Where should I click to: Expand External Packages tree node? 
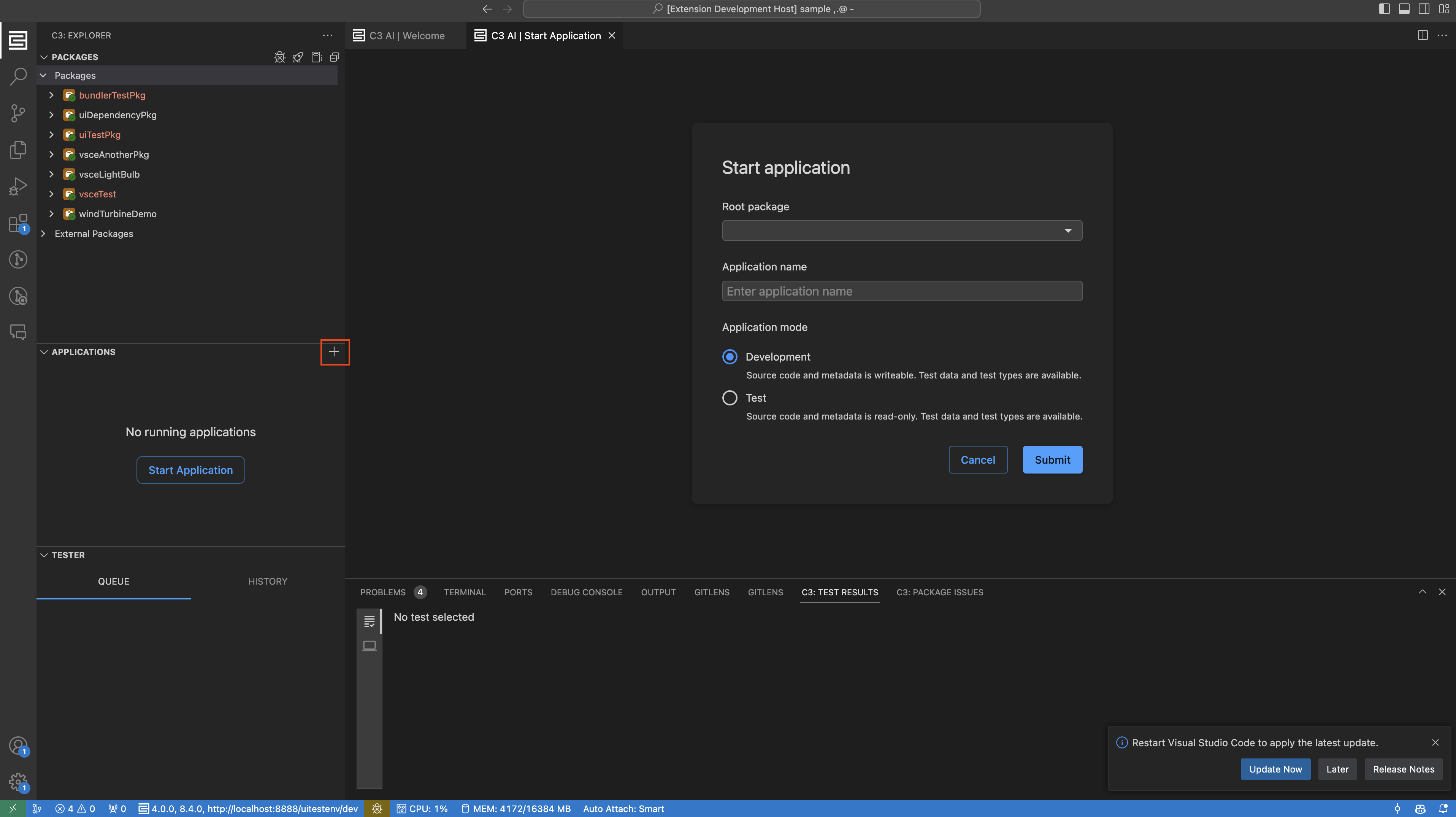[x=43, y=234]
